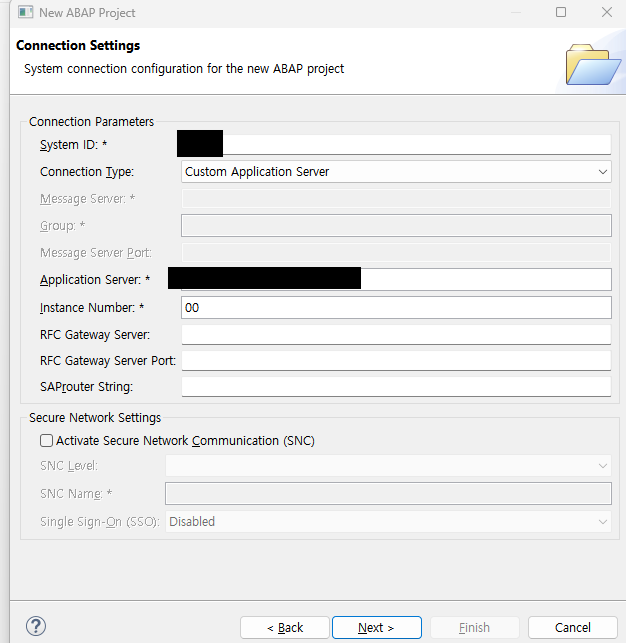Focus the SAProuter String field
Screen dimensions: 626x643
(x=396, y=386)
